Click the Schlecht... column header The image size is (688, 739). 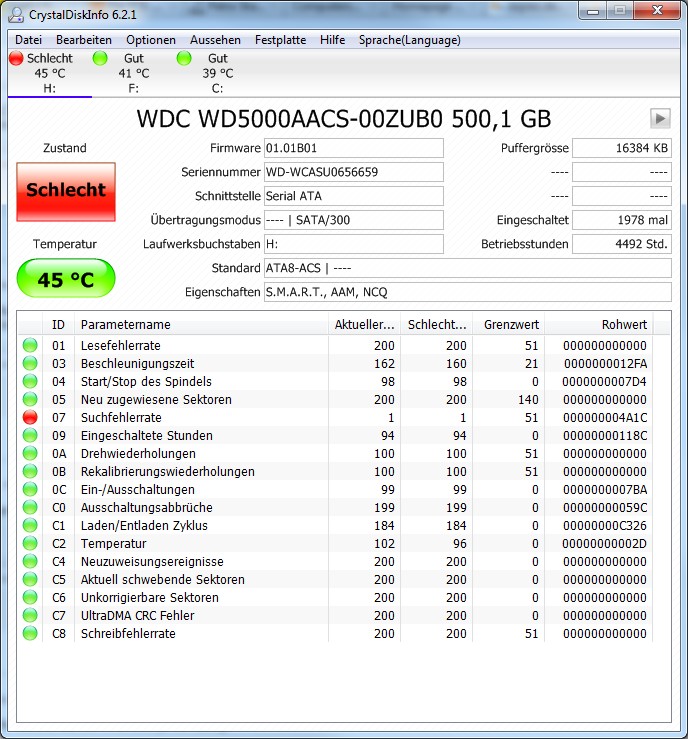click(x=436, y=325)
